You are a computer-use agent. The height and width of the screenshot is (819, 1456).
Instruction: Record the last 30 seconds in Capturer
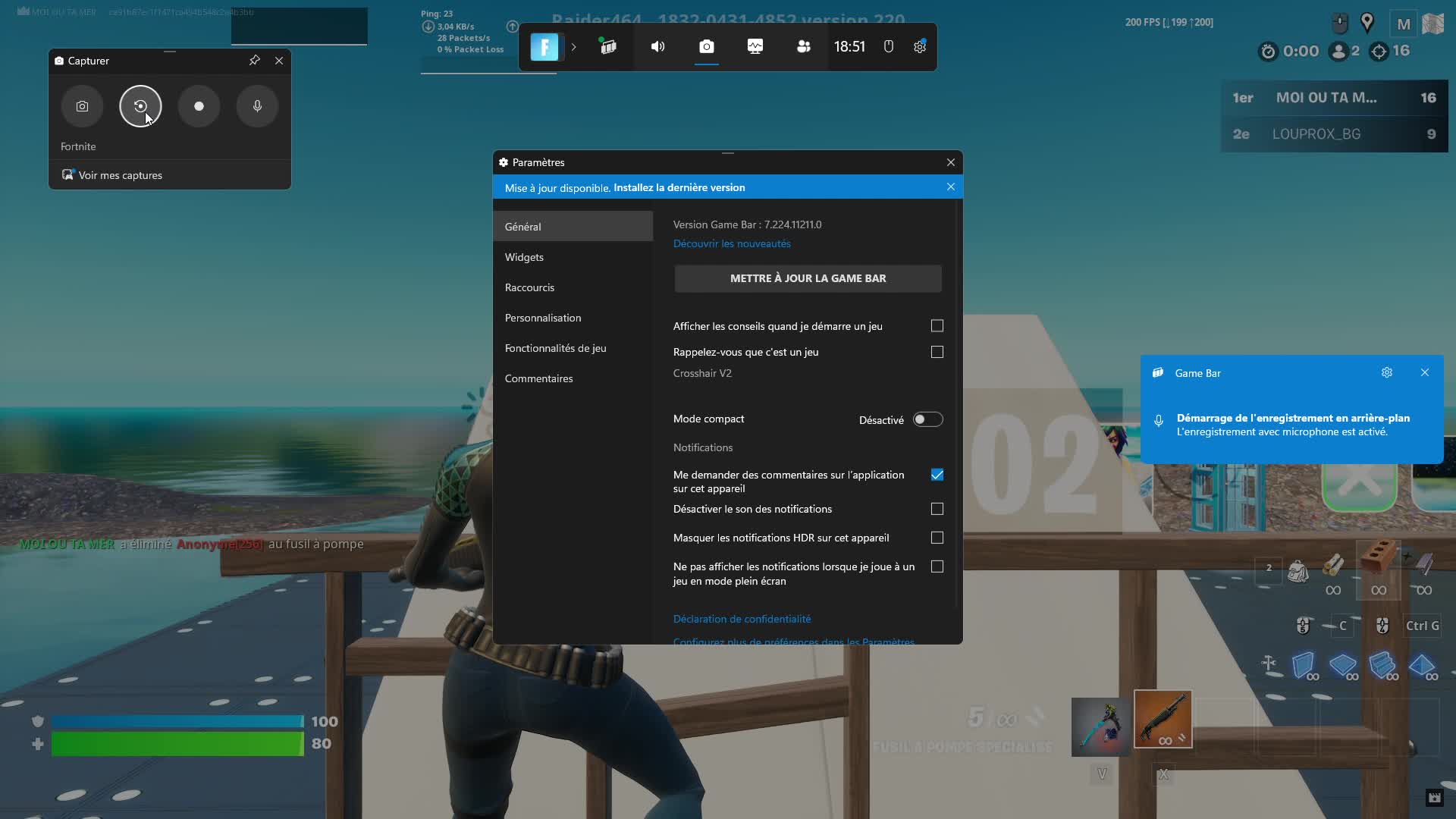tap(140, 106)
